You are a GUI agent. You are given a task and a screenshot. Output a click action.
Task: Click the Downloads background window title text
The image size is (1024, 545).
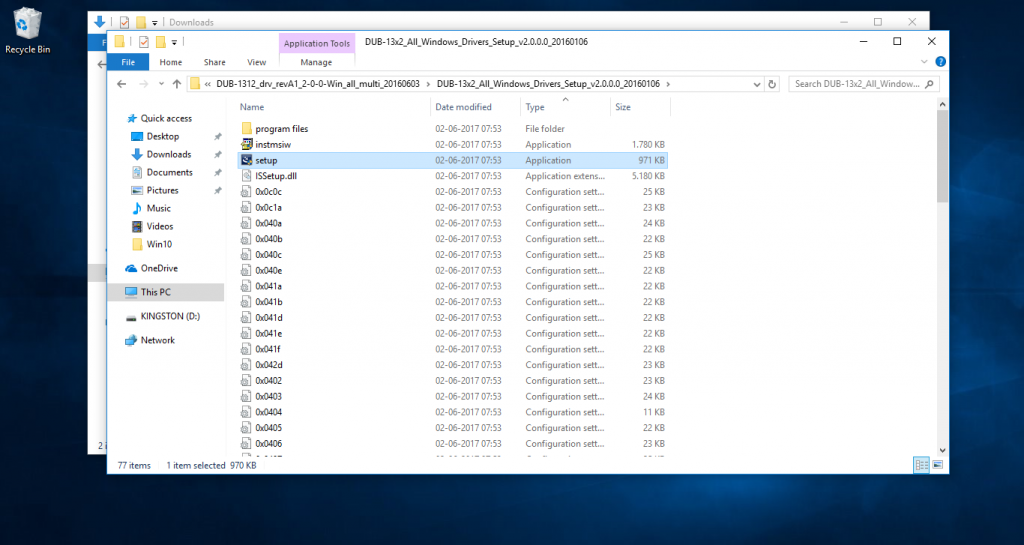tap(191, 22)
